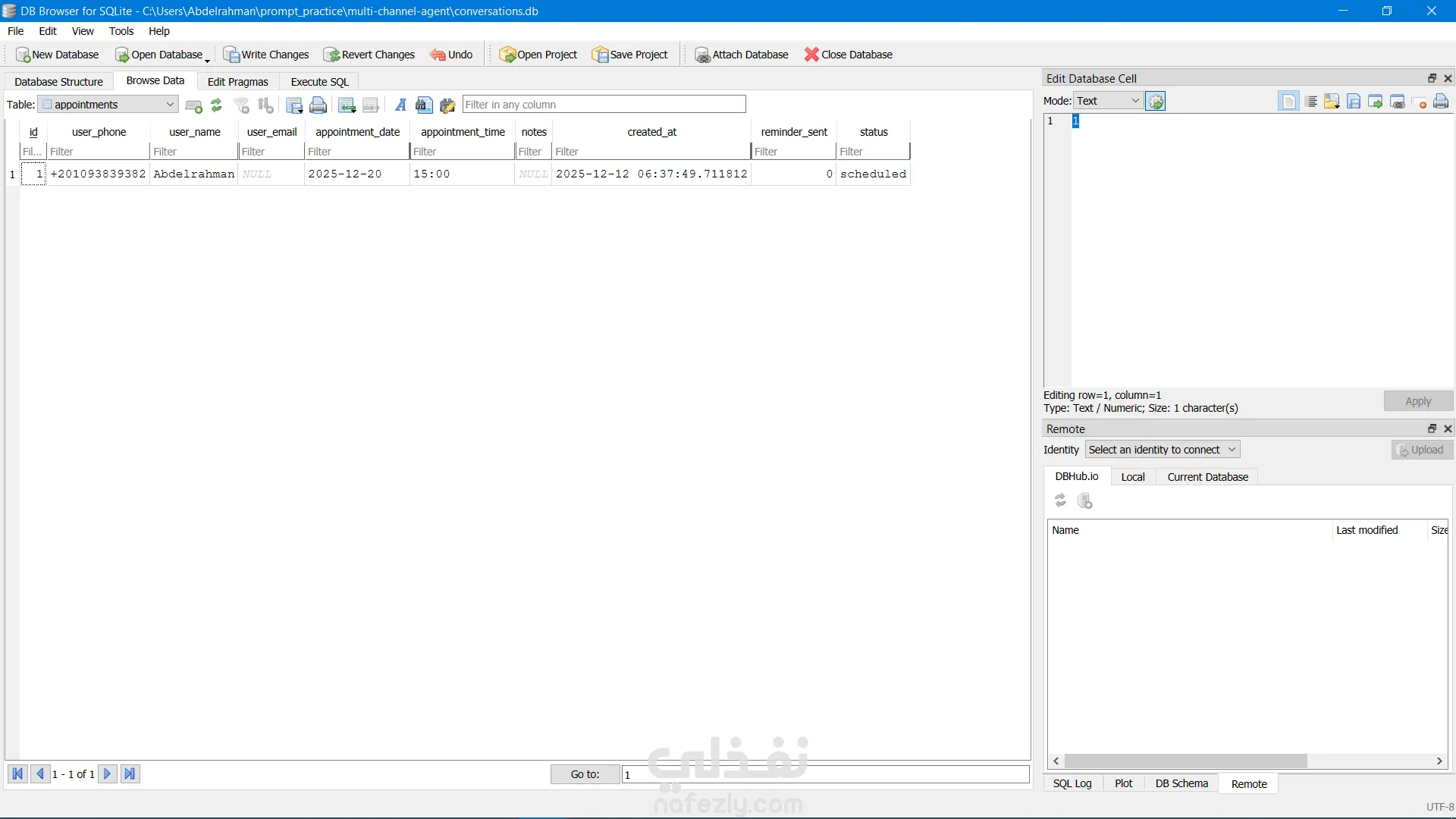The width and height of the screenshot is (1456, 819).
Task: Open the Tools menu
Action: point(121,31)
